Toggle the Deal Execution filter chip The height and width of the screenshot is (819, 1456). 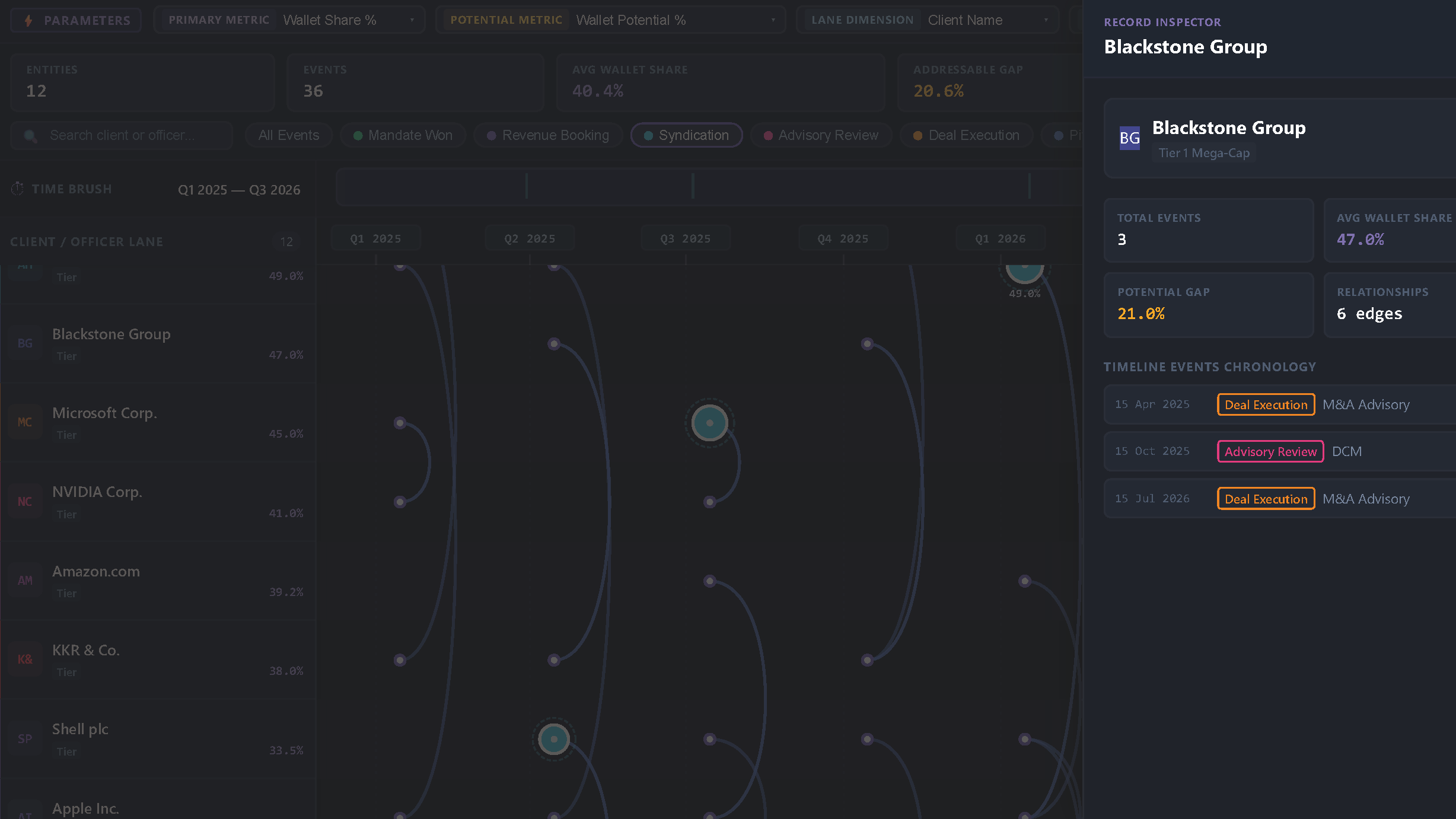967,135
